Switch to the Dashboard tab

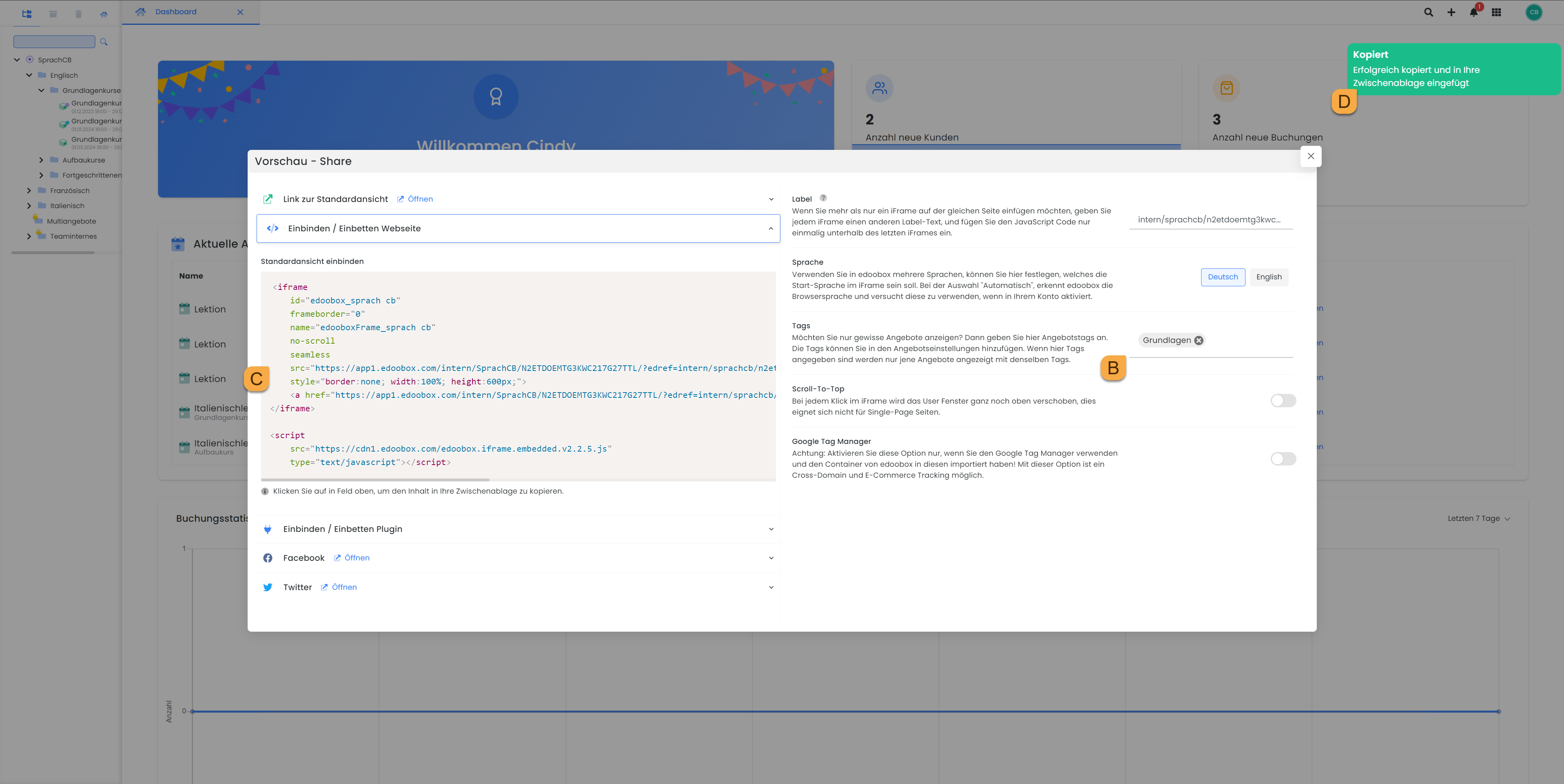click(x=176, y=11)
